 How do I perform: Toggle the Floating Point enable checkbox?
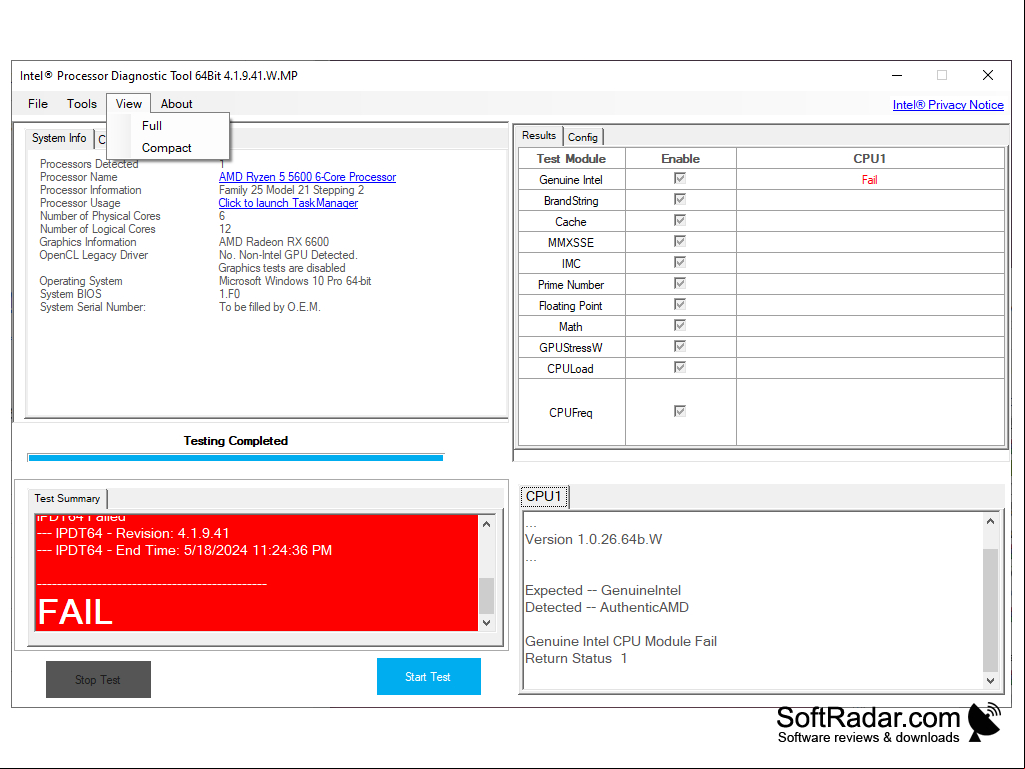(x=680, y=304)
